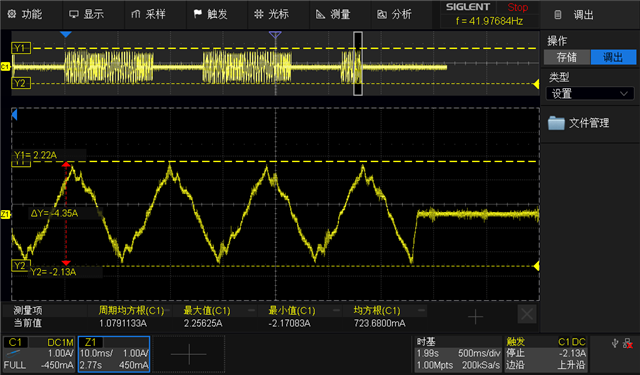
Task: Click the 均方根(C1) measurement header
Action: pos(377,311)
